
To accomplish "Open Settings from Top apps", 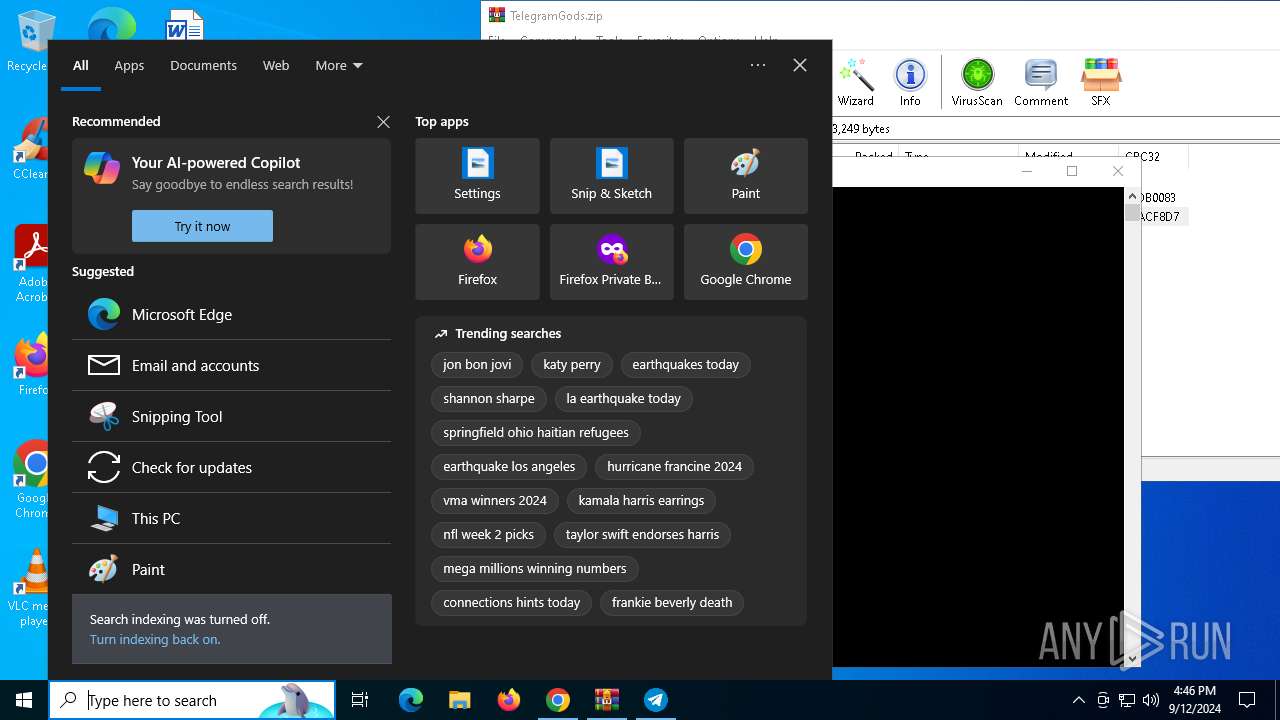I will pyautogui.click(x=477, y=176).
